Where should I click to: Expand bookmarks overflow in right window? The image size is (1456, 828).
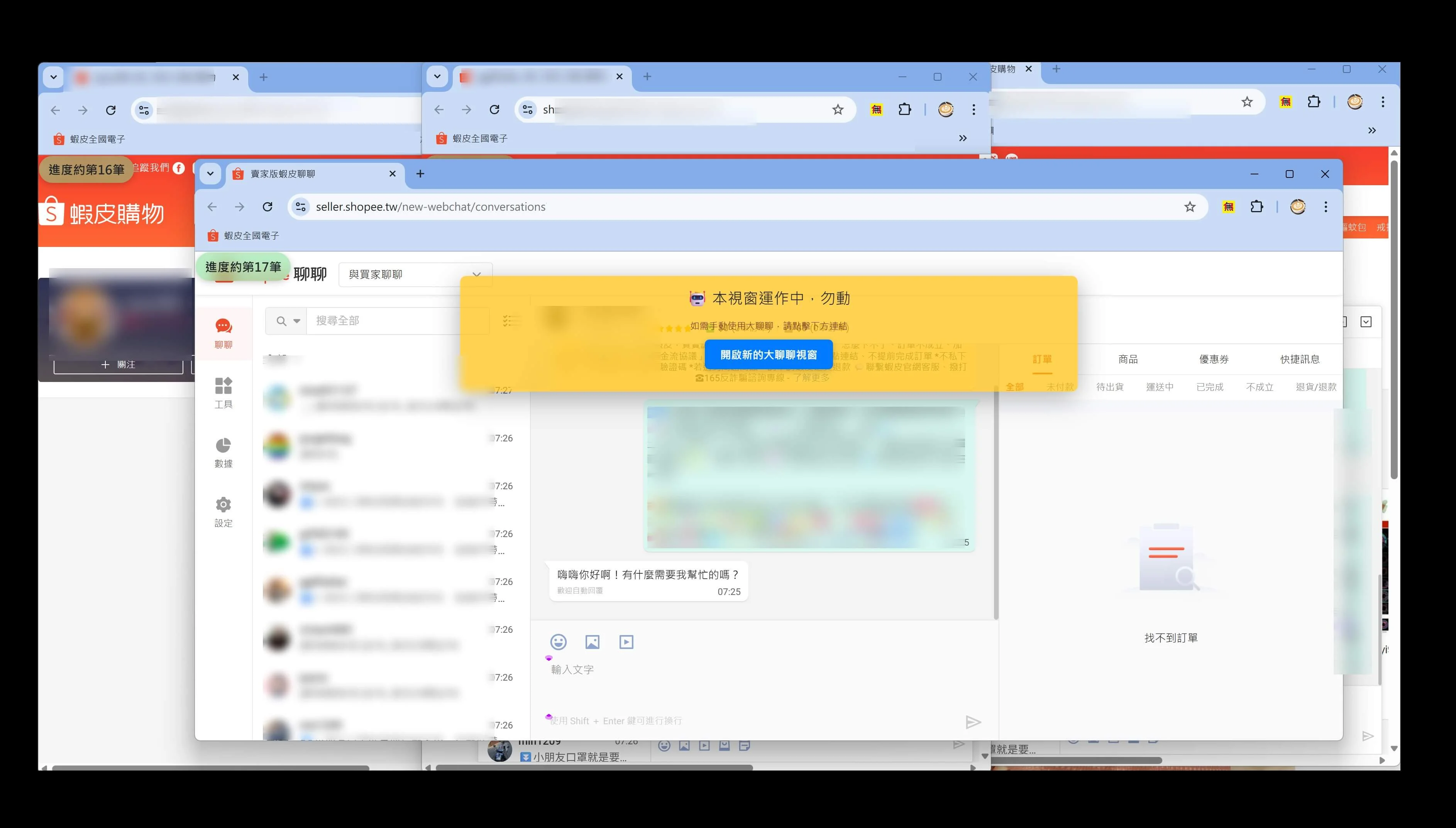pos(1372,130)
